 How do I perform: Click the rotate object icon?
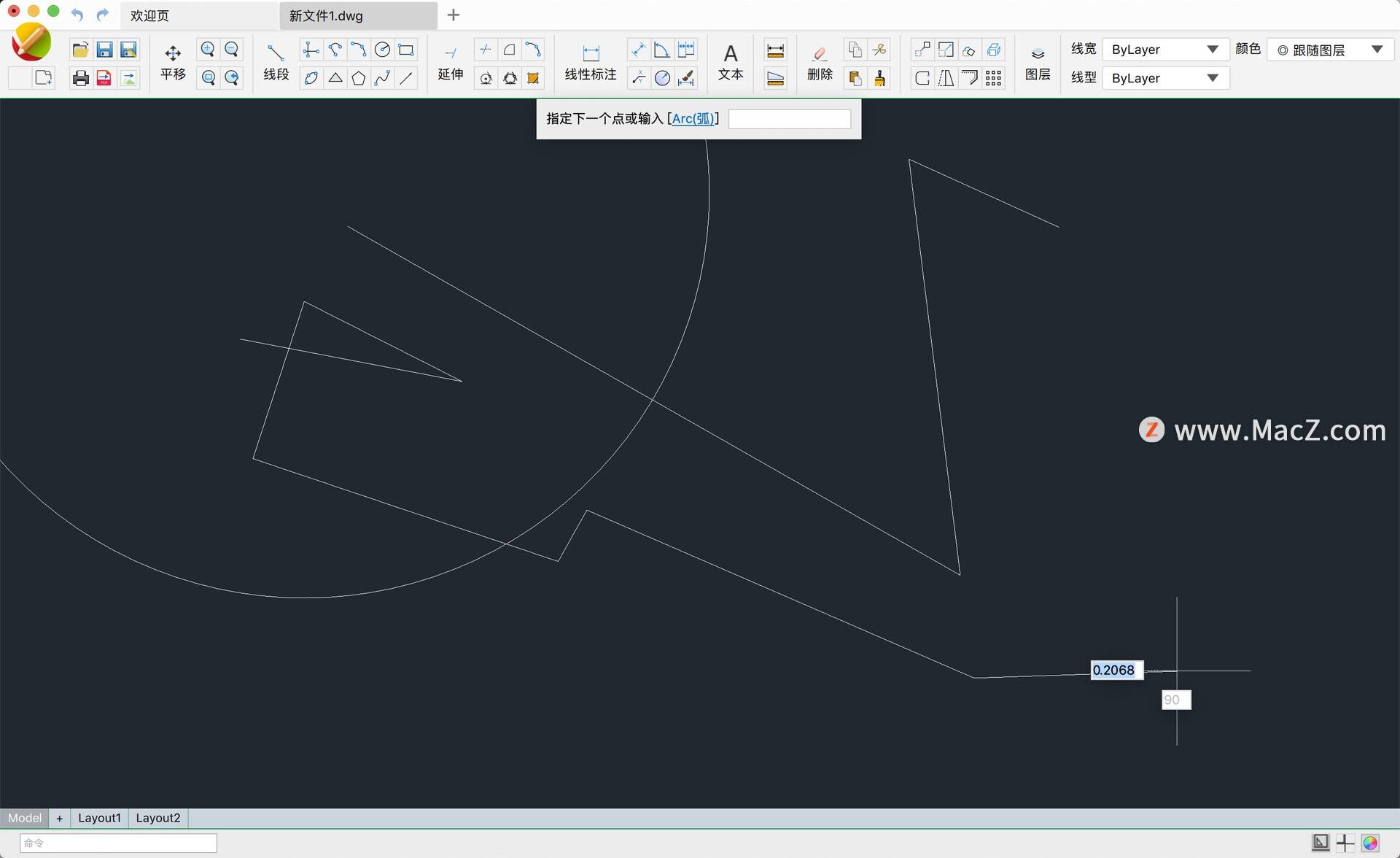[969, 50]
